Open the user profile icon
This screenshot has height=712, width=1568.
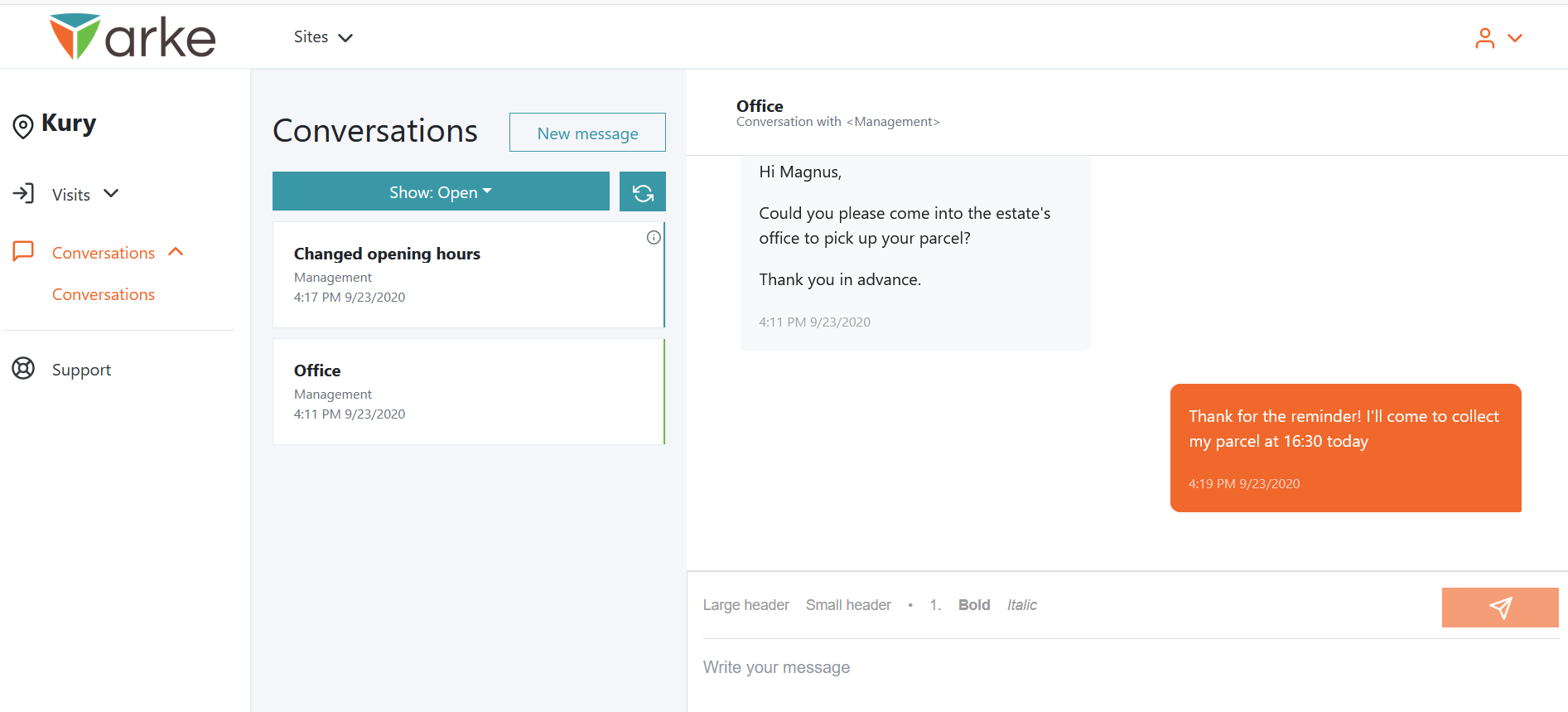tap(1484, 38)
